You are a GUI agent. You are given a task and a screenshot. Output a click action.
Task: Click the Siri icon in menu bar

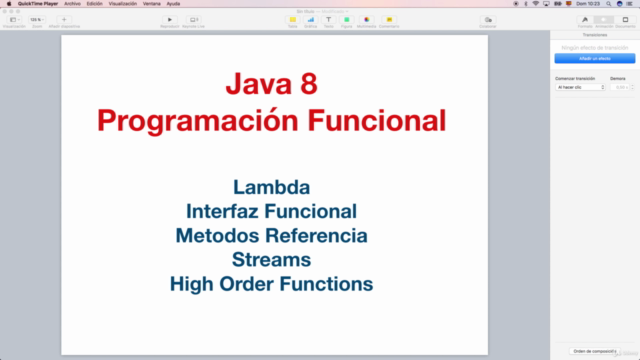click(620, 4)
